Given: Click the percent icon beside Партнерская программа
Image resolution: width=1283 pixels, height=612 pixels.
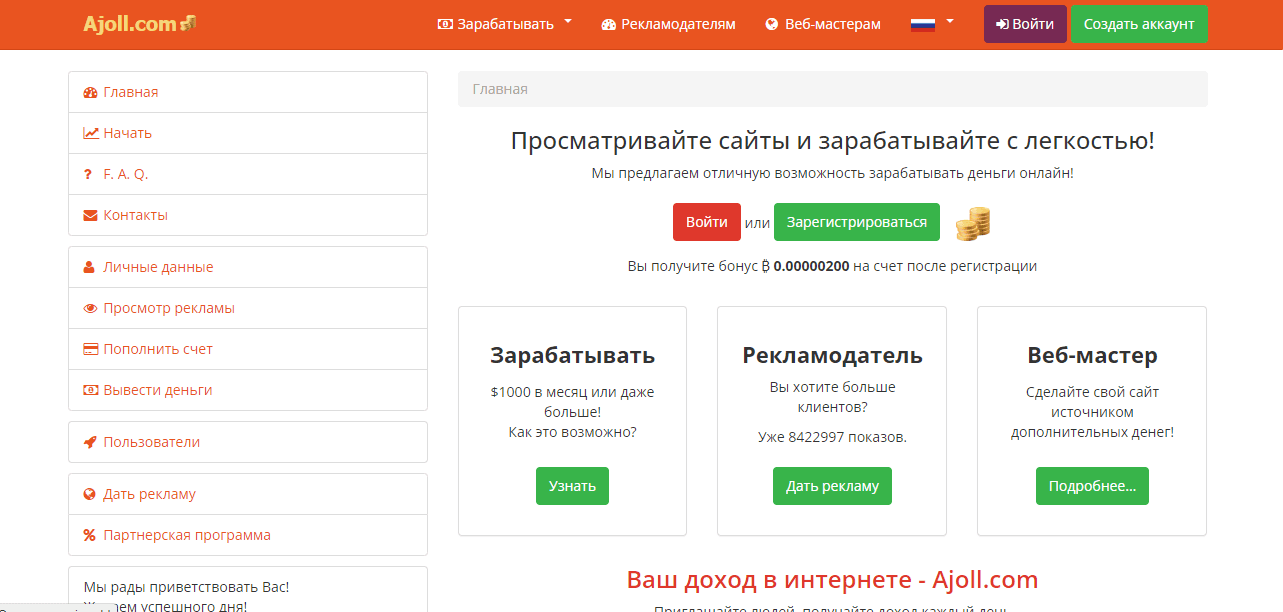Looking at the screenshot, I should tap(90, 535).
